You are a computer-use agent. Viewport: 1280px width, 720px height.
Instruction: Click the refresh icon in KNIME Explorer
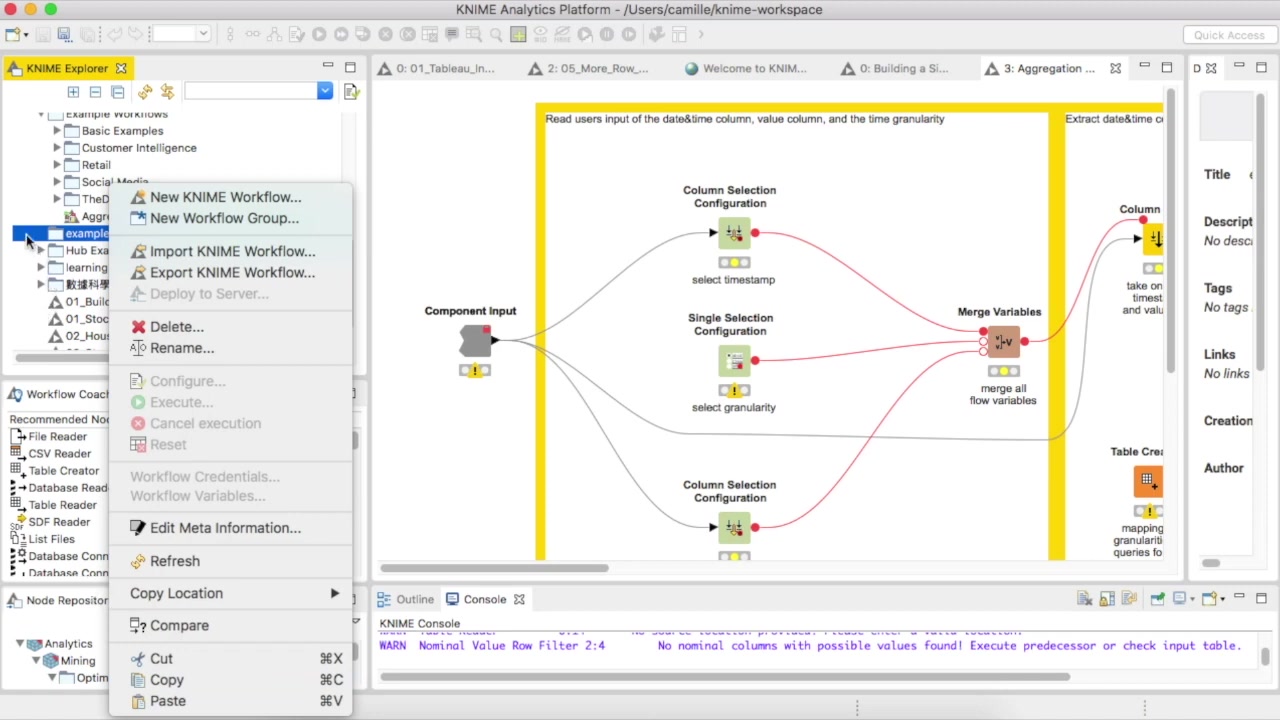[x=145, y=92]
